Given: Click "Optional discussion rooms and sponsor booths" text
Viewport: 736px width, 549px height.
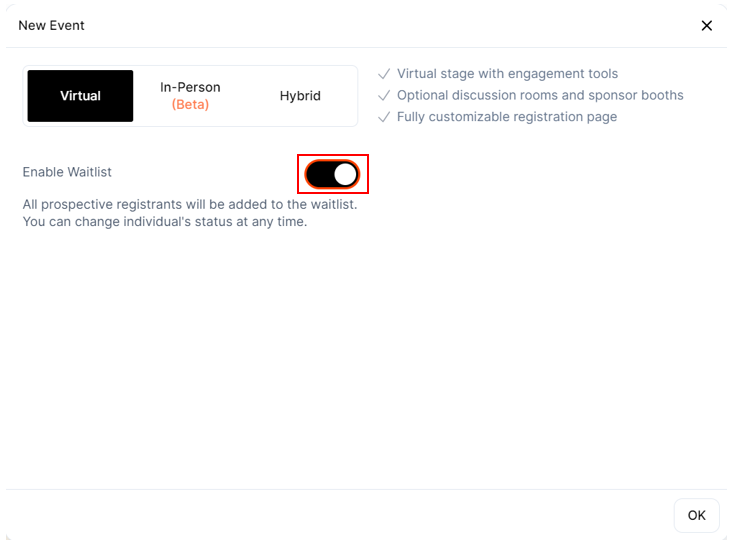Looking at the screenshot, I should tap(540, 96).
